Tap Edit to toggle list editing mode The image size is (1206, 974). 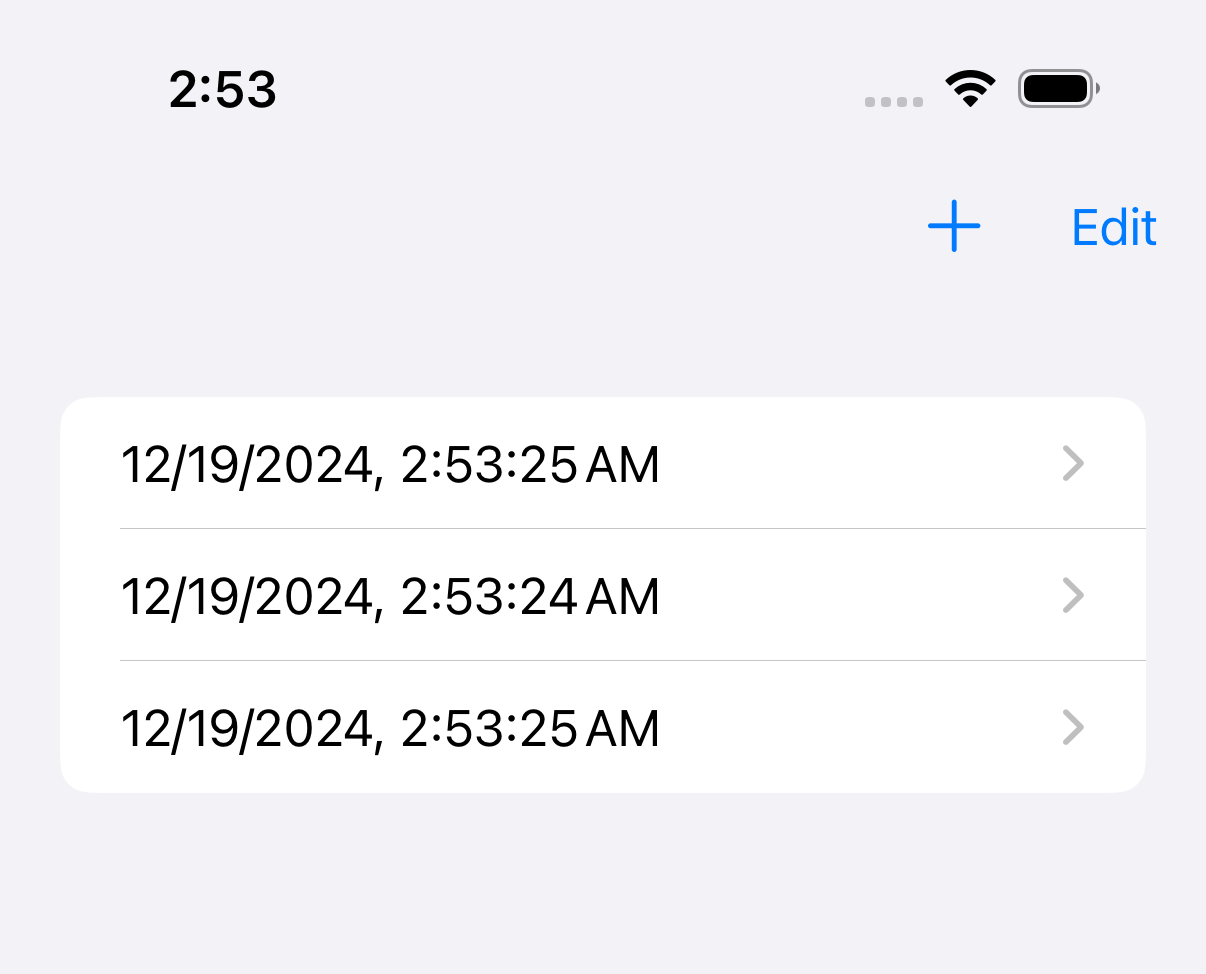(1113, 227)
